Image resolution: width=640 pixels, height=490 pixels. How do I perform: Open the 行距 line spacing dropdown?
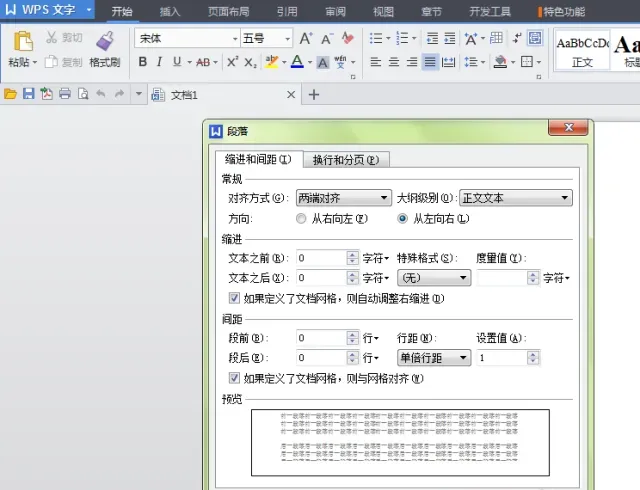click(434, 358)
